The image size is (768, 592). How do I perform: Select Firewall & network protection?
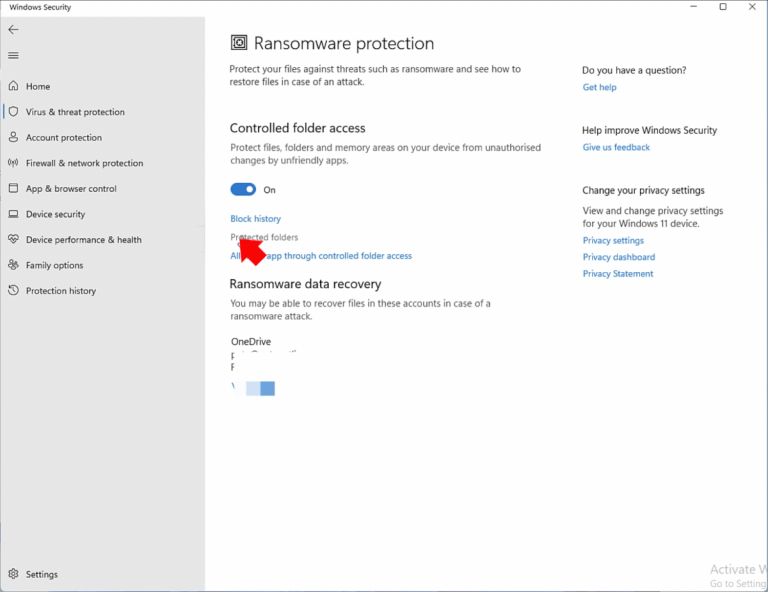(x=84, y=163)
